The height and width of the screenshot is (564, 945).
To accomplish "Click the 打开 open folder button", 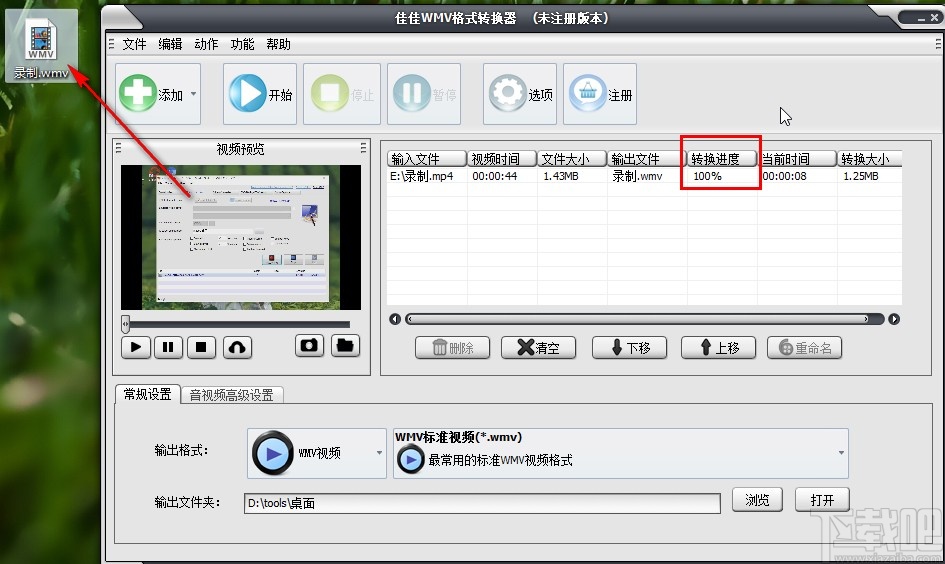I will 823,500.
